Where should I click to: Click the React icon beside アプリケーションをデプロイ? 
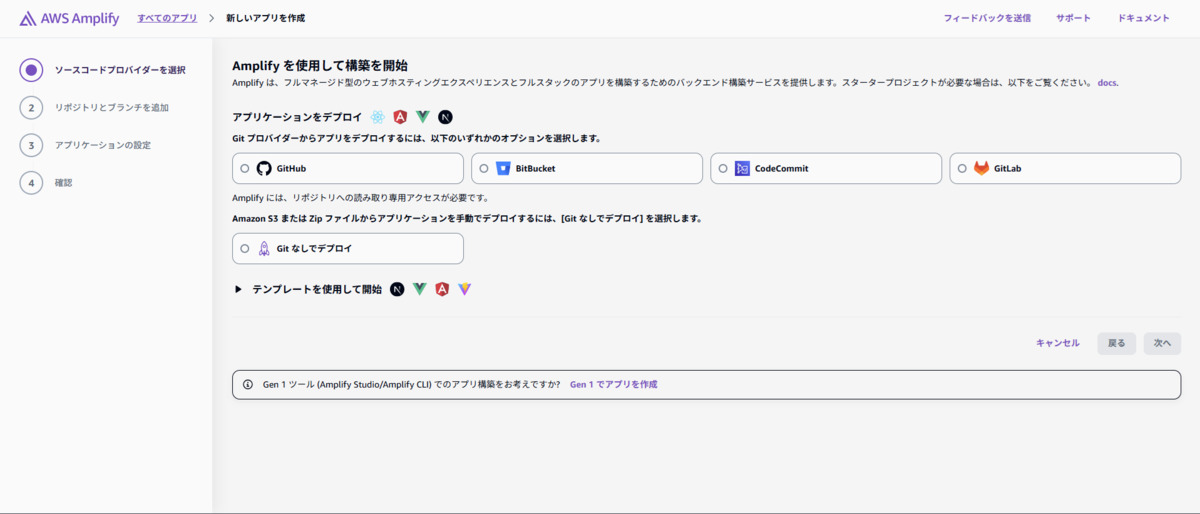[x=377, y=117]
